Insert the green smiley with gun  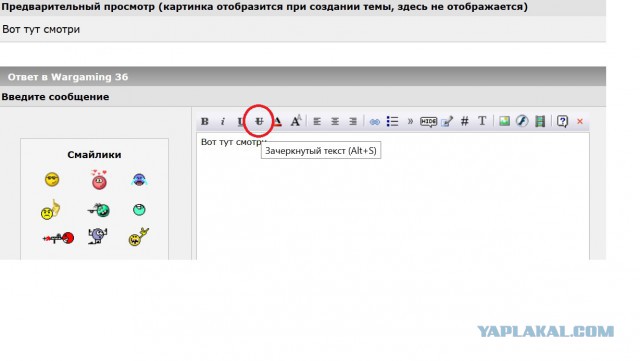point(98,209)
